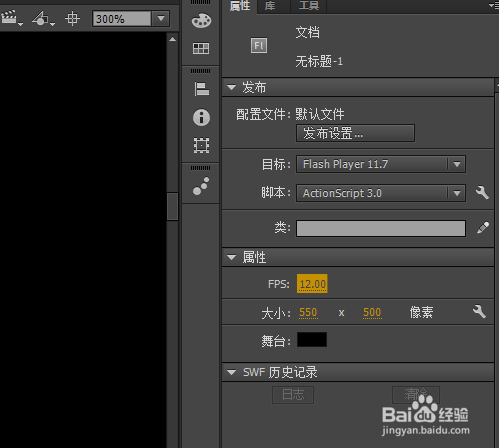Collapse the 属性 section triangle
The width and height of the screenshot is (499, 448).
231,257
